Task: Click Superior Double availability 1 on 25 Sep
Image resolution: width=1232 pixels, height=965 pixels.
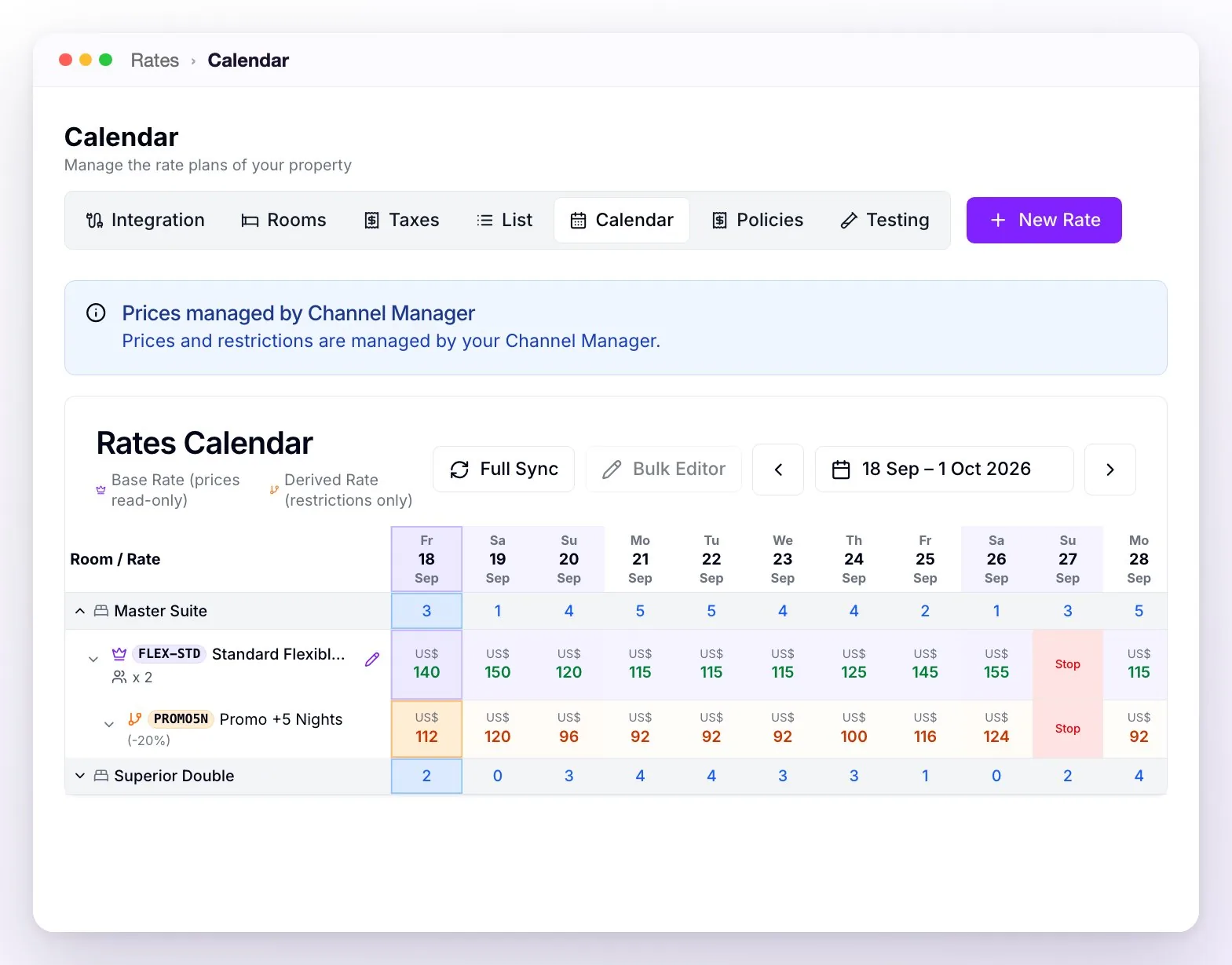Action: point(925,776)
